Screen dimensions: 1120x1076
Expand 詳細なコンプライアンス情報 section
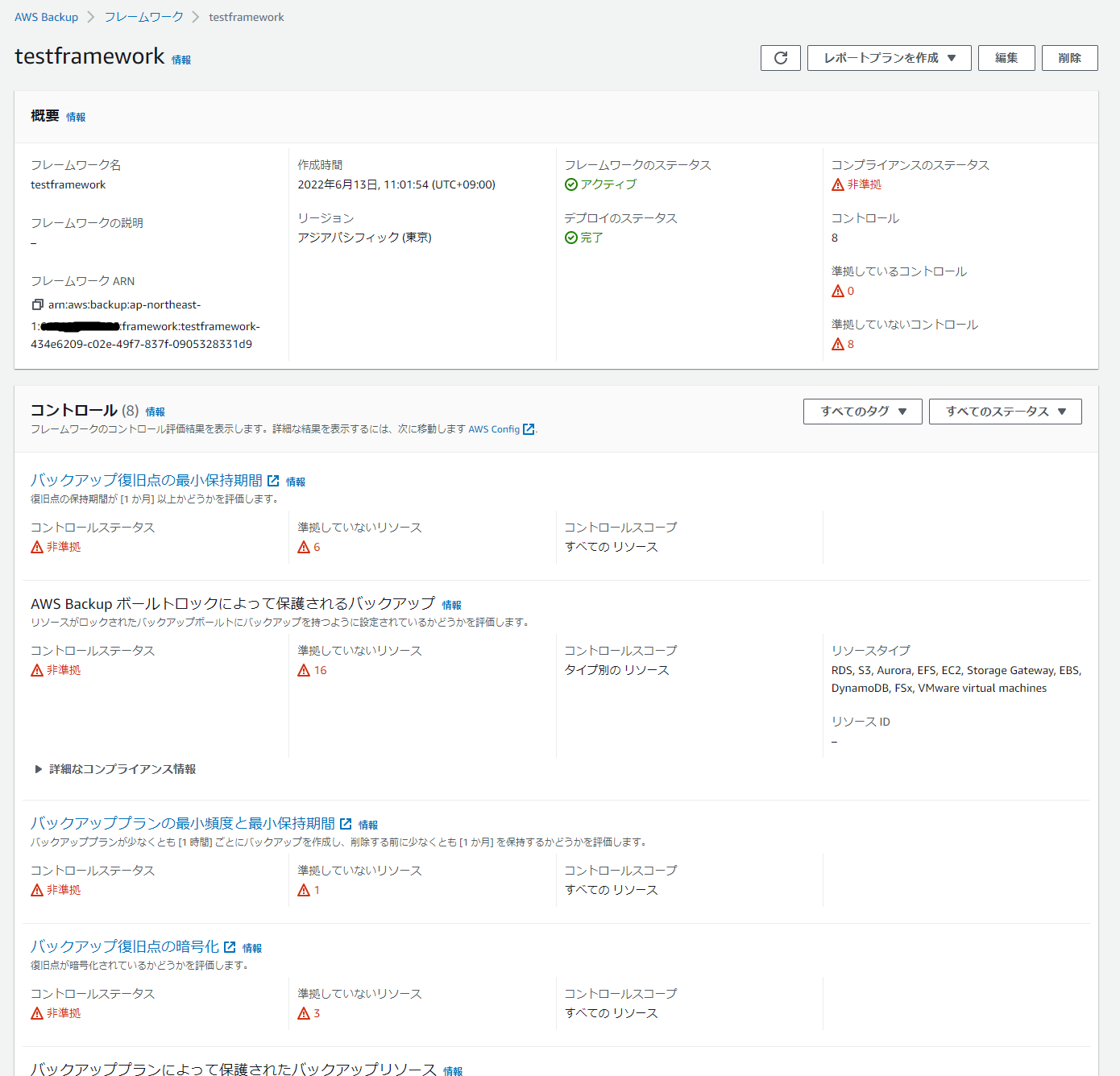[x=114, y=769]
